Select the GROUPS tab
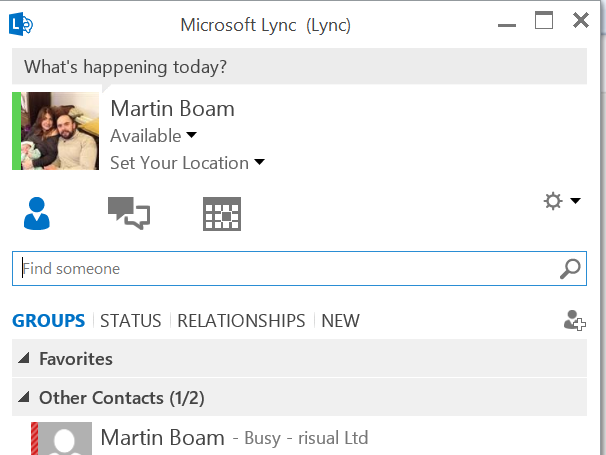 tap(48, 321)
